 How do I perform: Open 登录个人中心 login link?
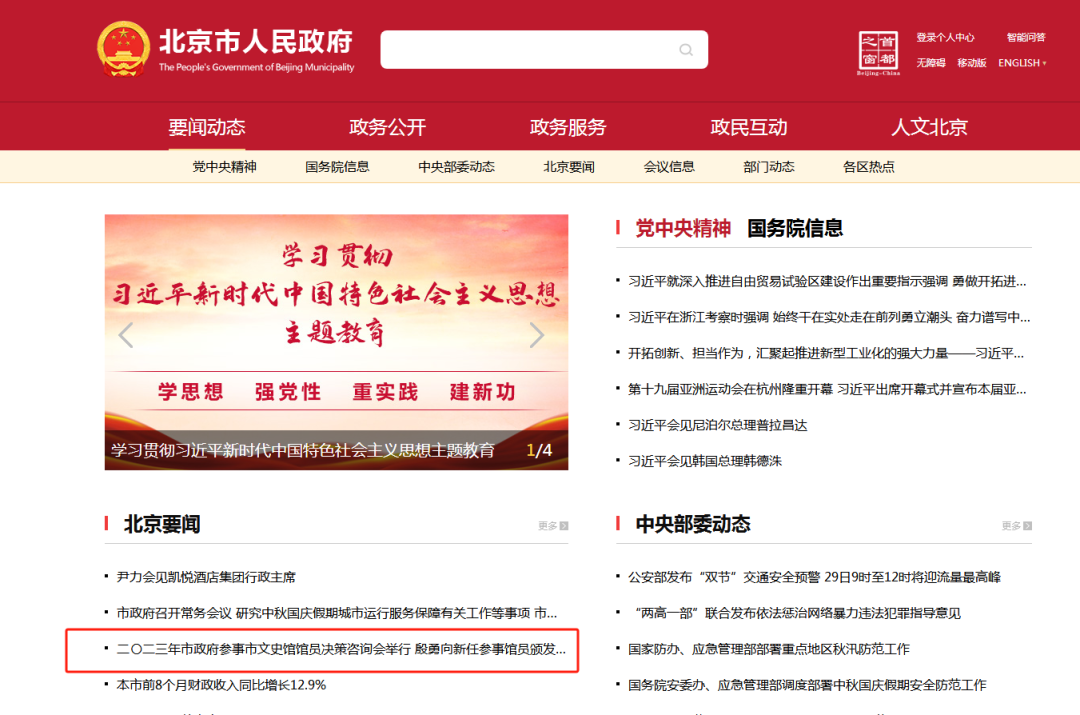coord(945,38)
